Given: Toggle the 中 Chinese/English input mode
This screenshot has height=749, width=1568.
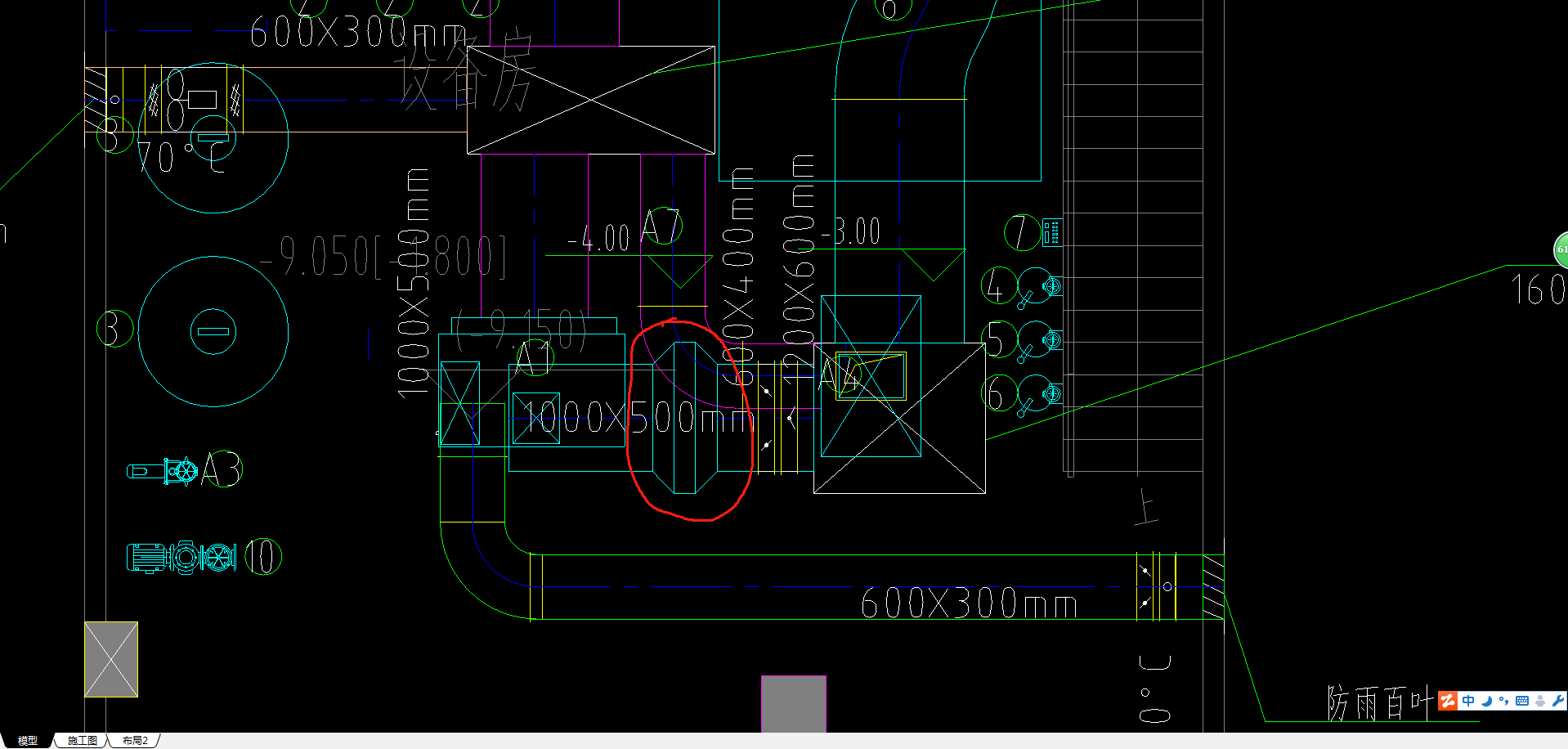Looking at the screenshot, I should point(1468,701).
